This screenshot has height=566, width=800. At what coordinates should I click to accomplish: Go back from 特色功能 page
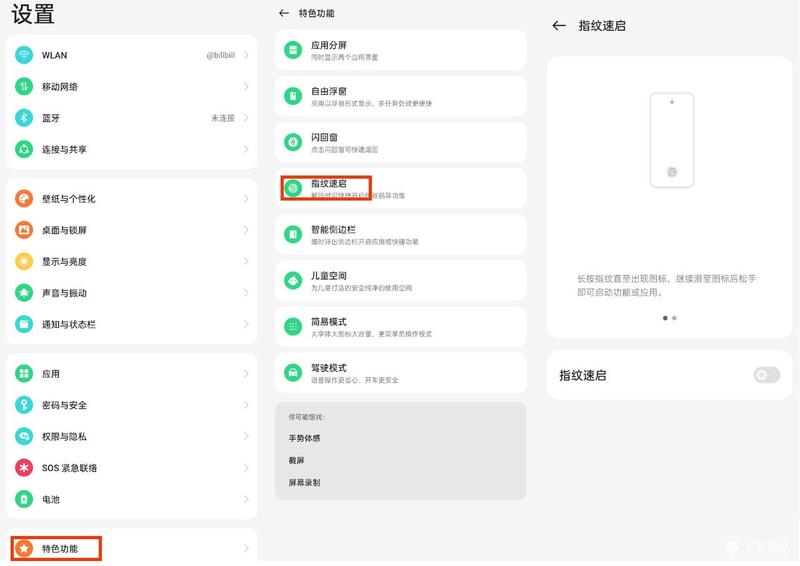coord(284,13)
